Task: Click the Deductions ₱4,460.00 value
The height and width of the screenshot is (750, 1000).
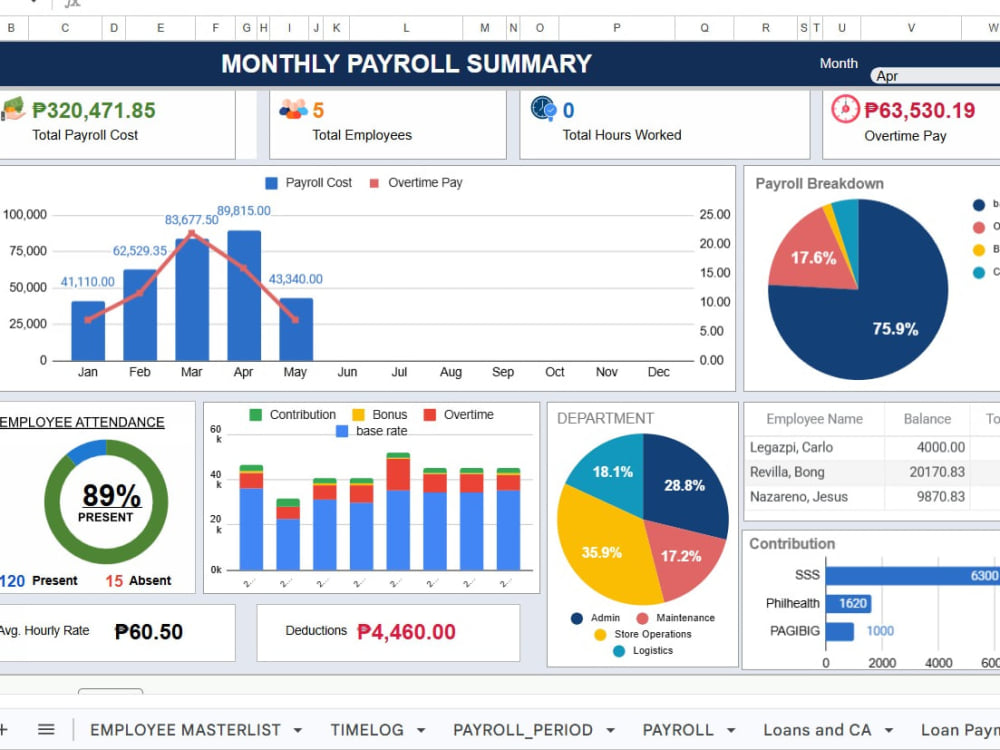Action: pos(406,632)
